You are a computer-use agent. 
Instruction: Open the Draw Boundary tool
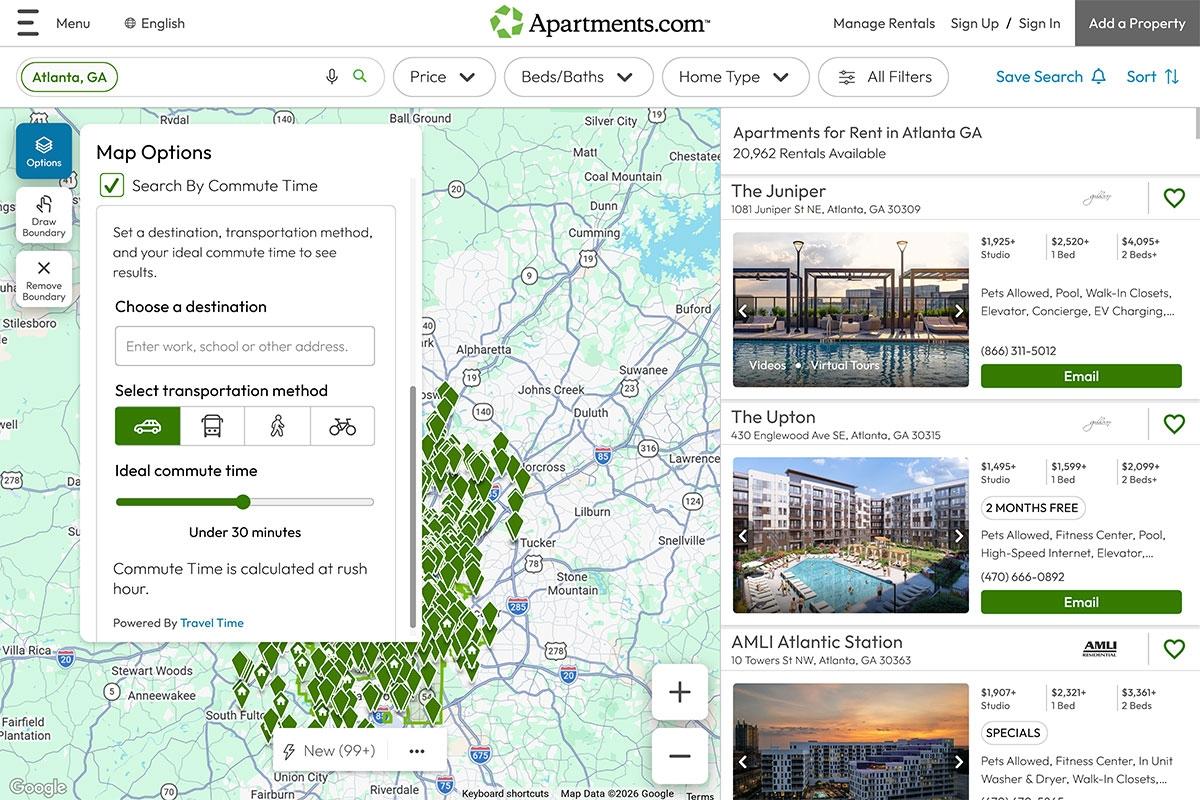point(43,215)
